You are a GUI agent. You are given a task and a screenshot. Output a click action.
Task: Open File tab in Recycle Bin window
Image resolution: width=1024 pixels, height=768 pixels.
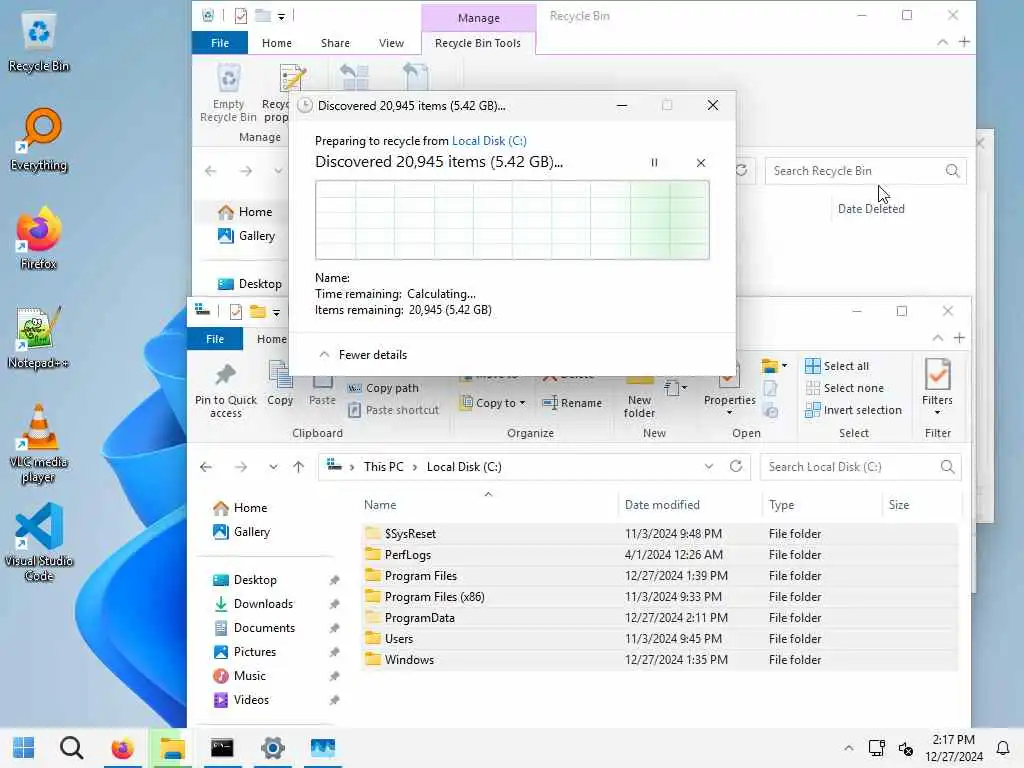[220, 43]
